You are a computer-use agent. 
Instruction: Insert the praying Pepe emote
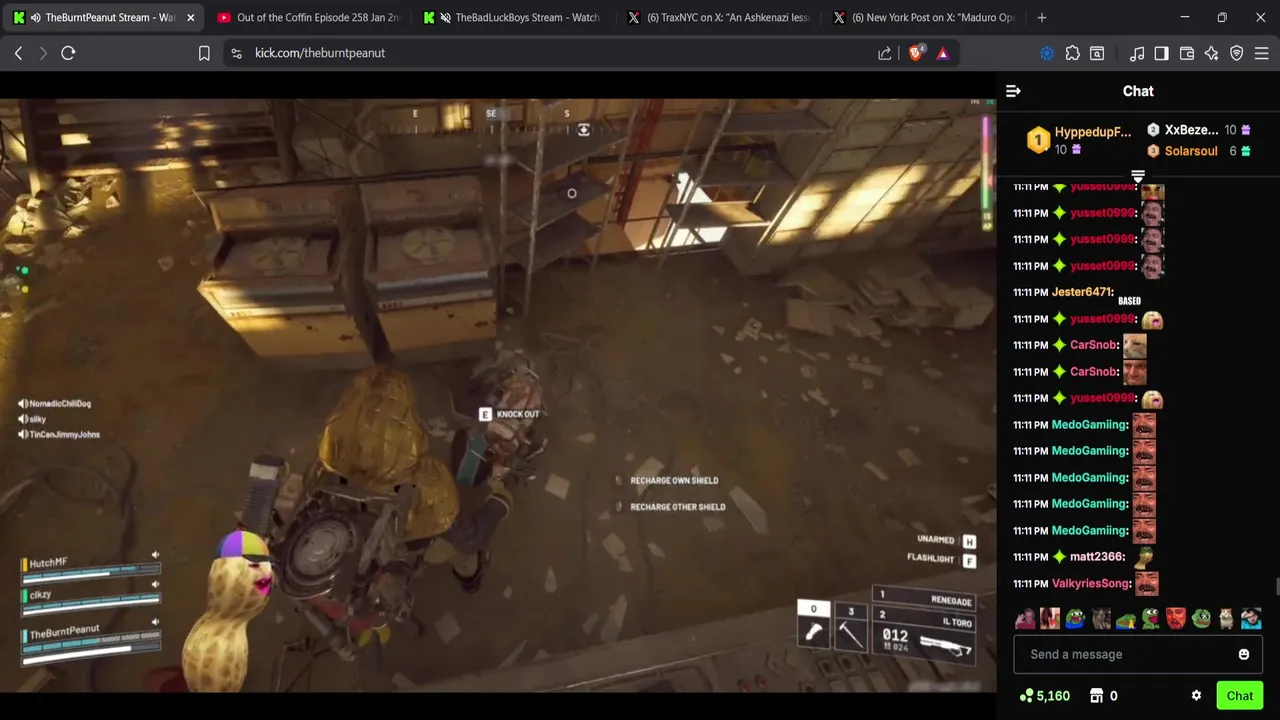coord(1126,619)
